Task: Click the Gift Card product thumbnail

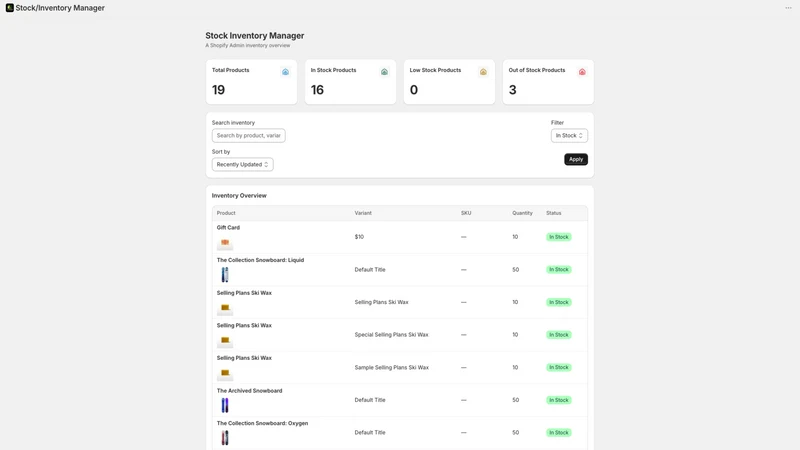Action: [225, 242]
